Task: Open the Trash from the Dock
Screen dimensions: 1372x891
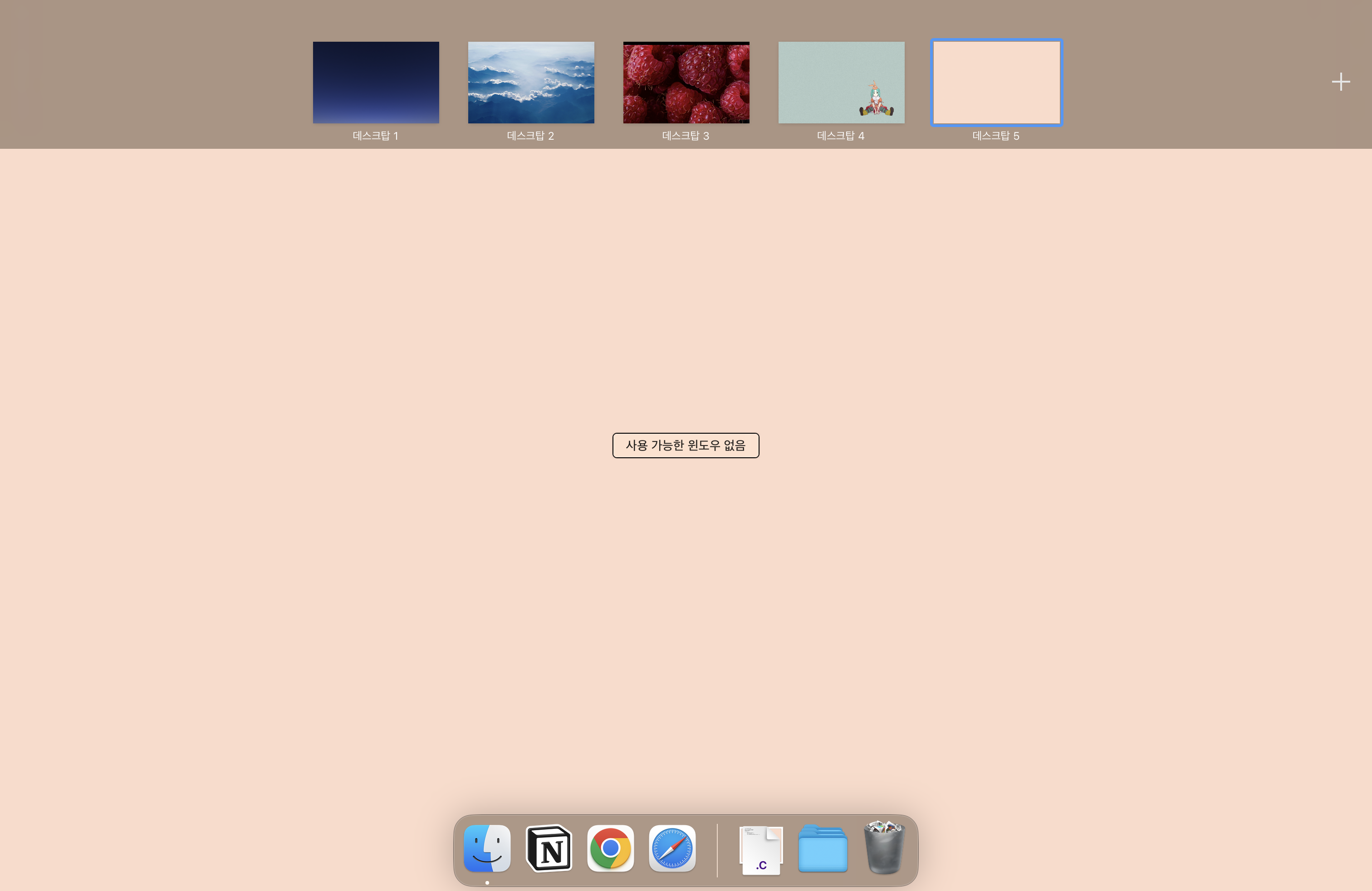Action: point(885,849)
